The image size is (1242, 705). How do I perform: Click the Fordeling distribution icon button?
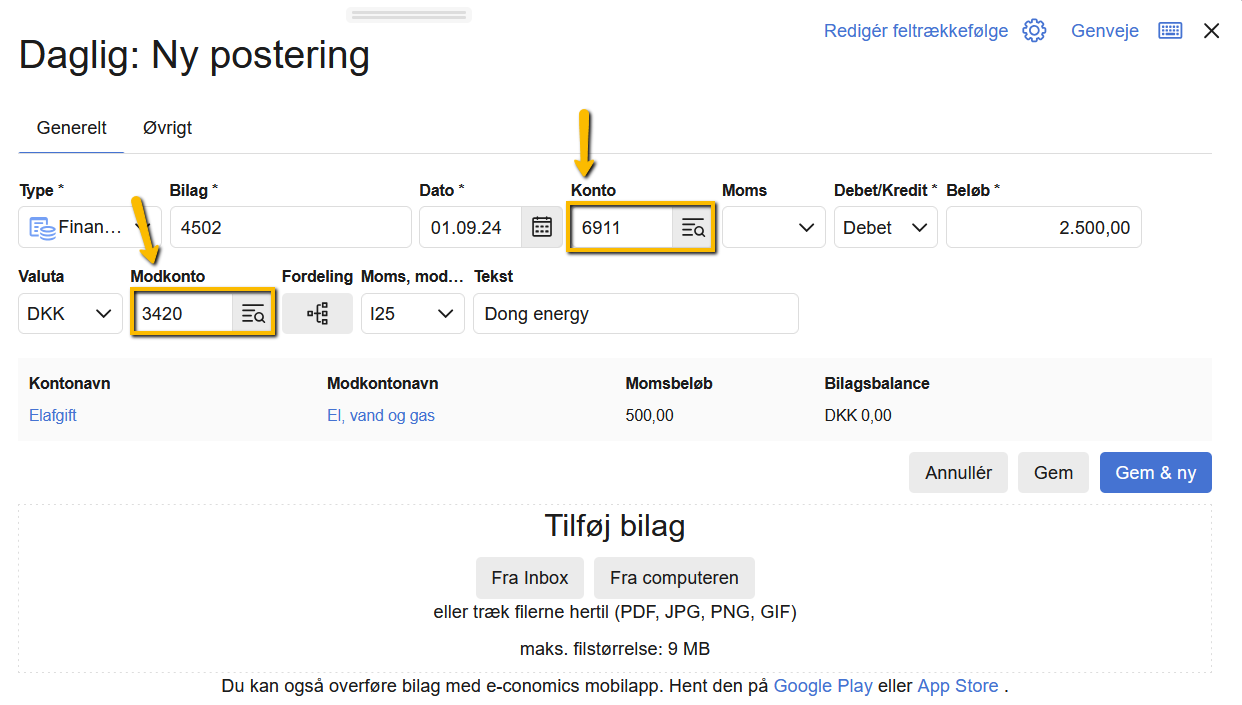click(317, 314)
